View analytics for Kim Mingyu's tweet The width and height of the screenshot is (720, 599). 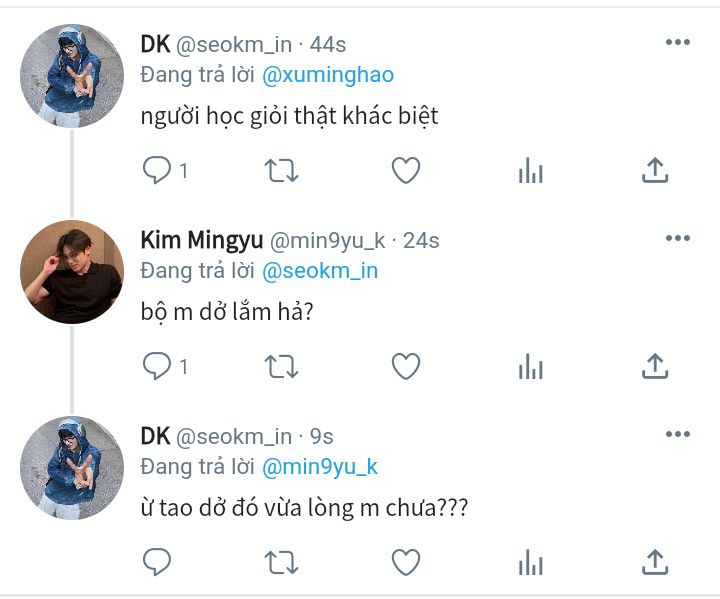531,367
